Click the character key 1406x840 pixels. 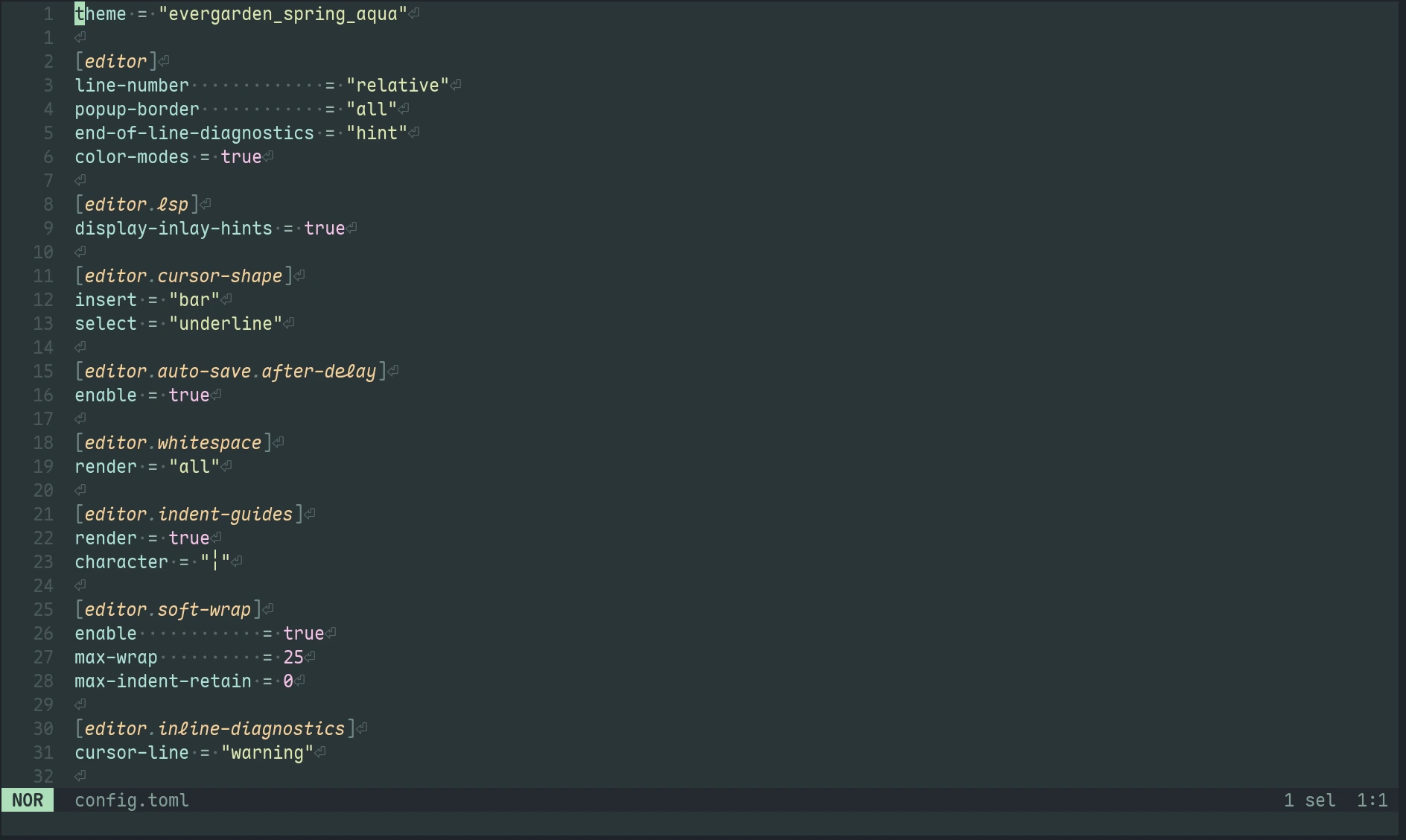click(x=121, y=562)
